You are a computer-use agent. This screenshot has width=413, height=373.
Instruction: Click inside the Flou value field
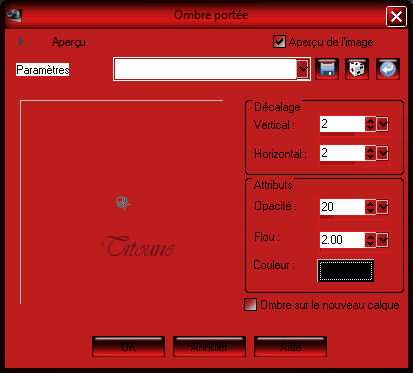342,240
